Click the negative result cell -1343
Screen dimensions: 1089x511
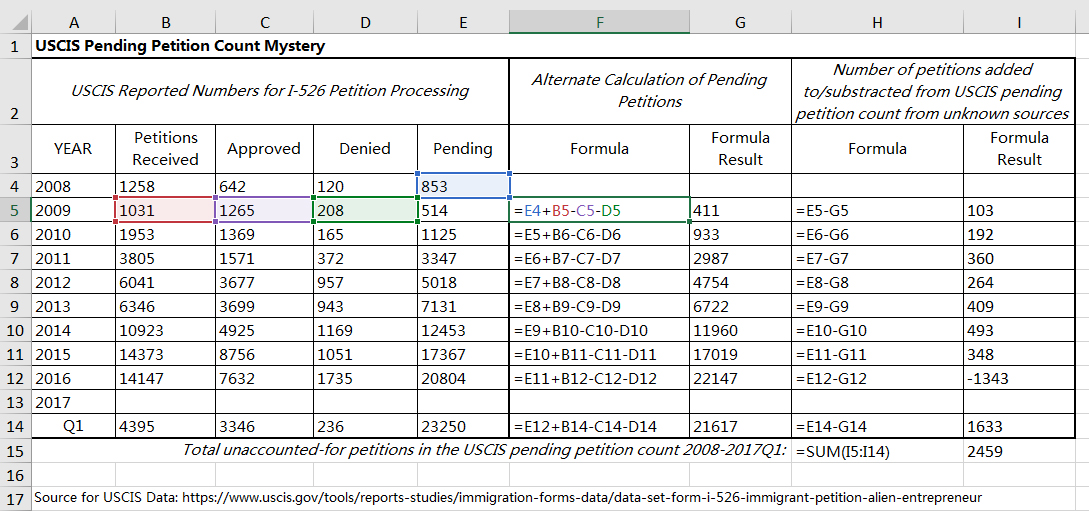click(1018, 378)
